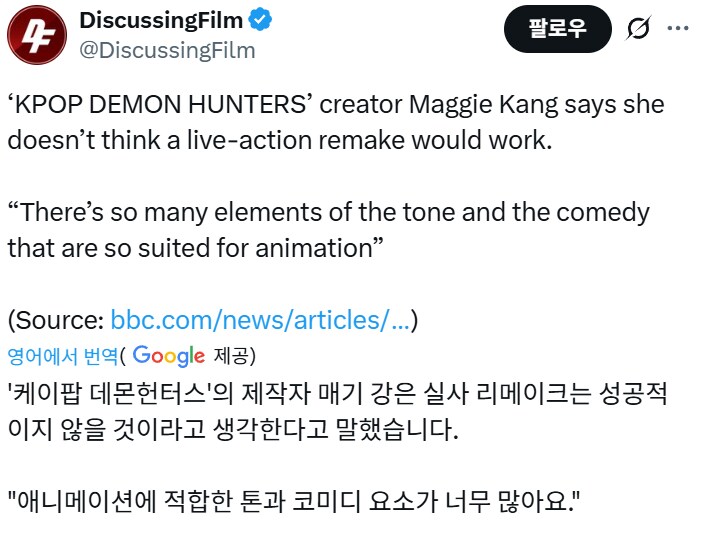Click the Korean '케이팝 데몬헌터스' title text
702x539 pixels.
(121, 392)
